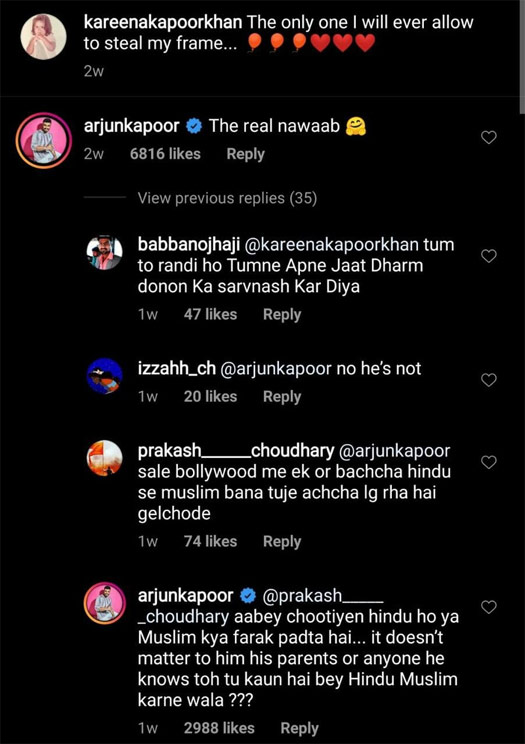
Task: View 74 likes on prakash's reply
Action: click(210, 541)
